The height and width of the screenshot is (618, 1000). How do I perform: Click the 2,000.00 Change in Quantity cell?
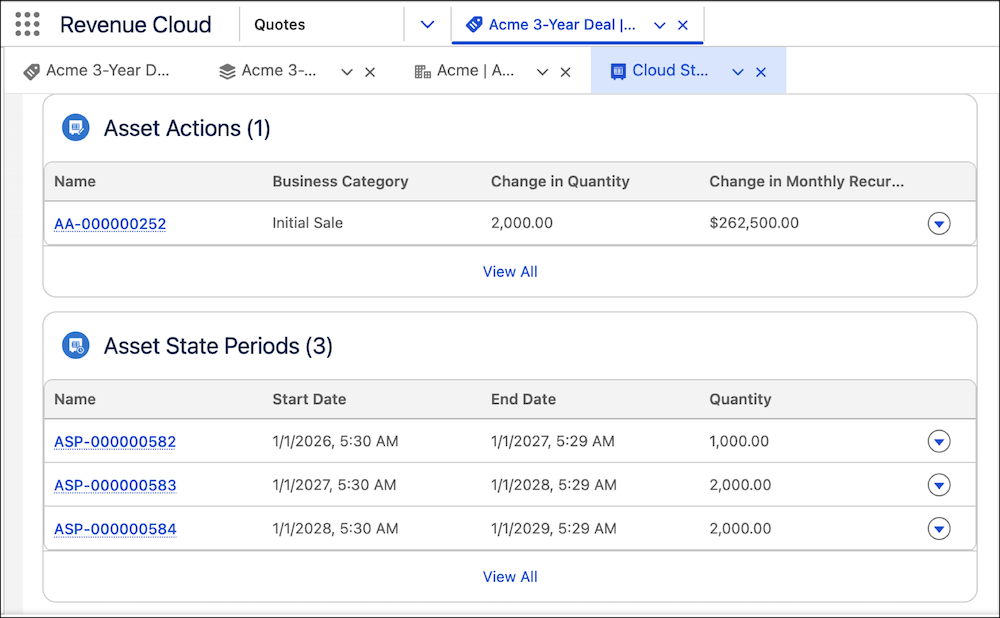pos(522,223)
